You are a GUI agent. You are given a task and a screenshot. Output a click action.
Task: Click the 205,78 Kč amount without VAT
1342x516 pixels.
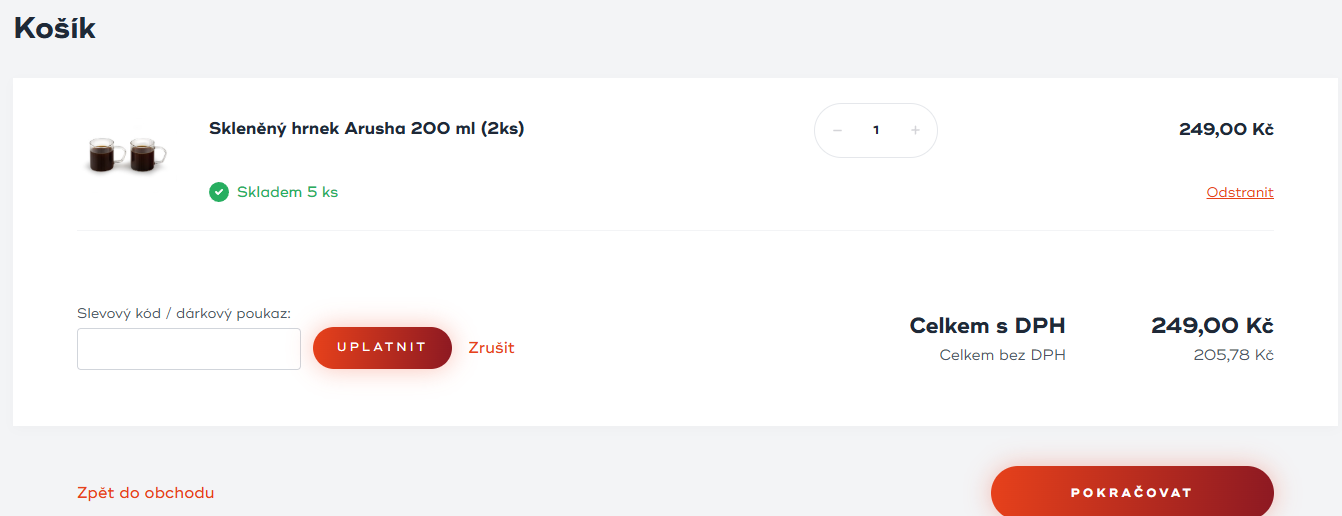pos(1233,355)
